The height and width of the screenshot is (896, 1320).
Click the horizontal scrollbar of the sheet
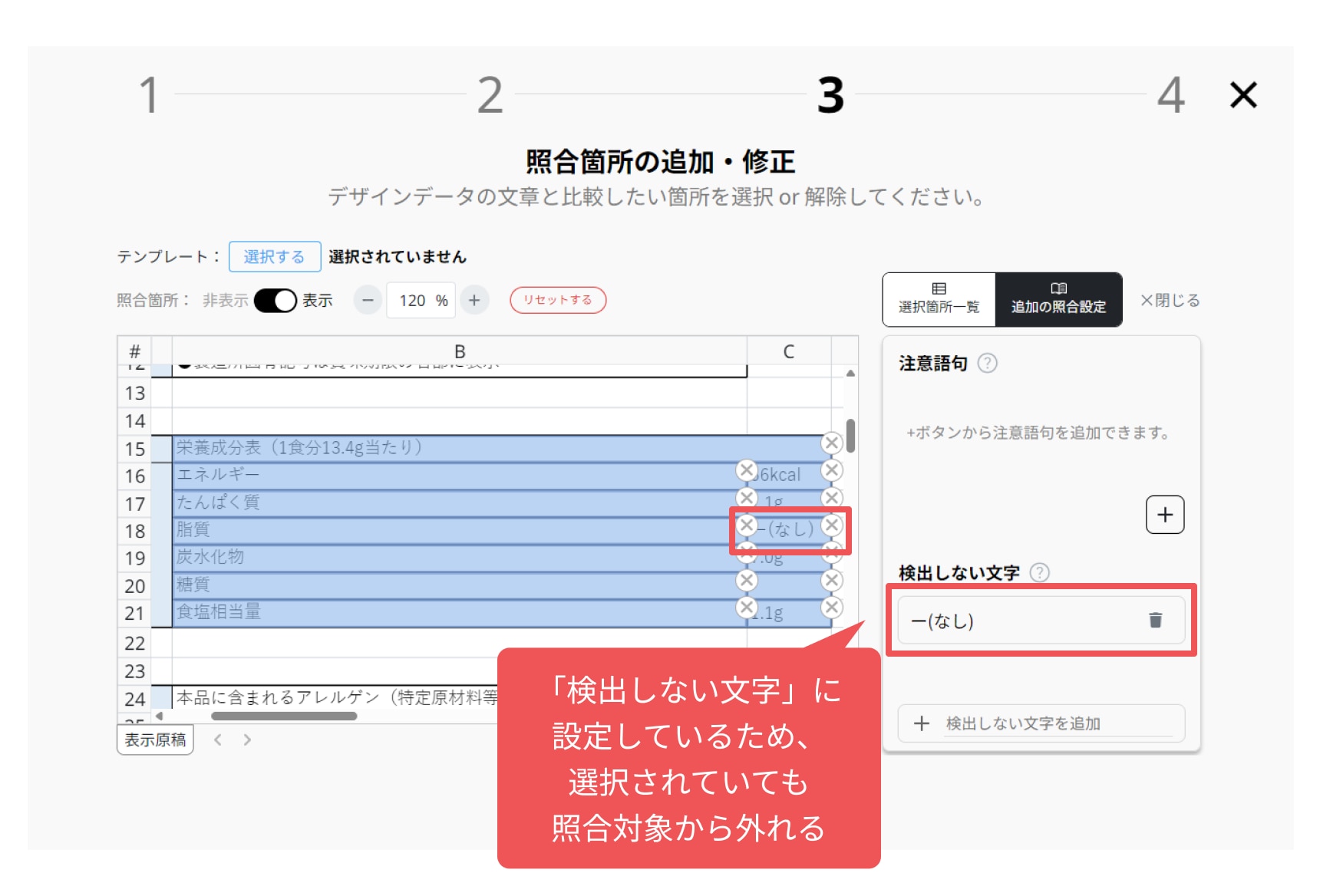pos(284,716)
